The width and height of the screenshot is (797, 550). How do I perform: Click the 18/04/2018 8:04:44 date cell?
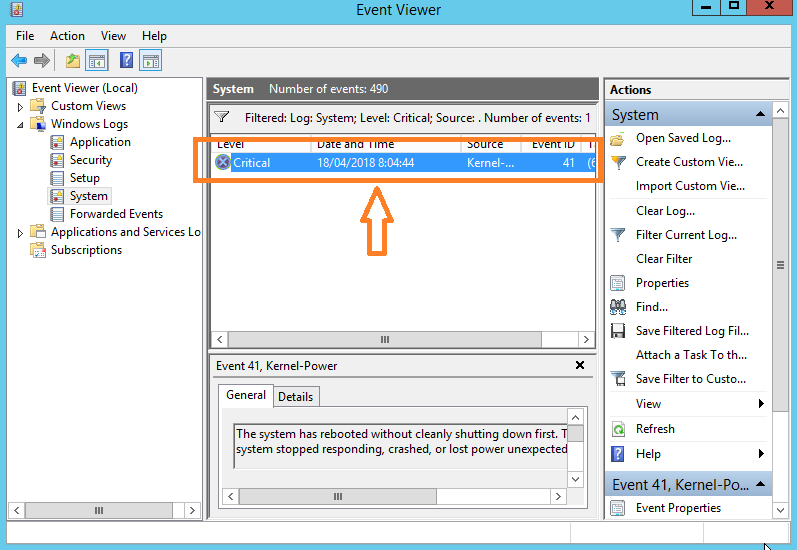(x=365, y=163)
